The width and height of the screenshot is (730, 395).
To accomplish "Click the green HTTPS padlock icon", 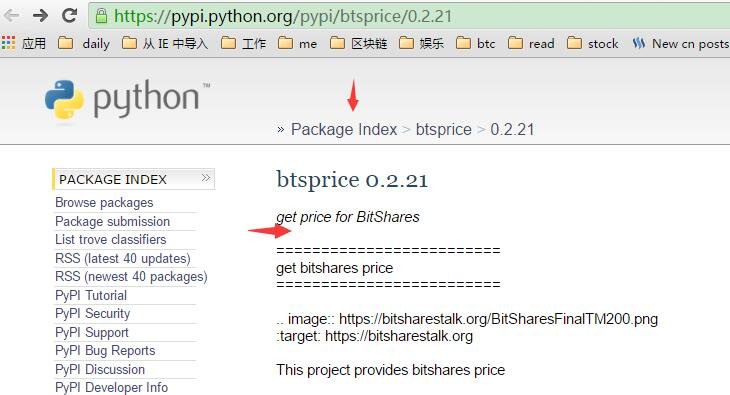I will pyautogui.click(x=101, y=16).
